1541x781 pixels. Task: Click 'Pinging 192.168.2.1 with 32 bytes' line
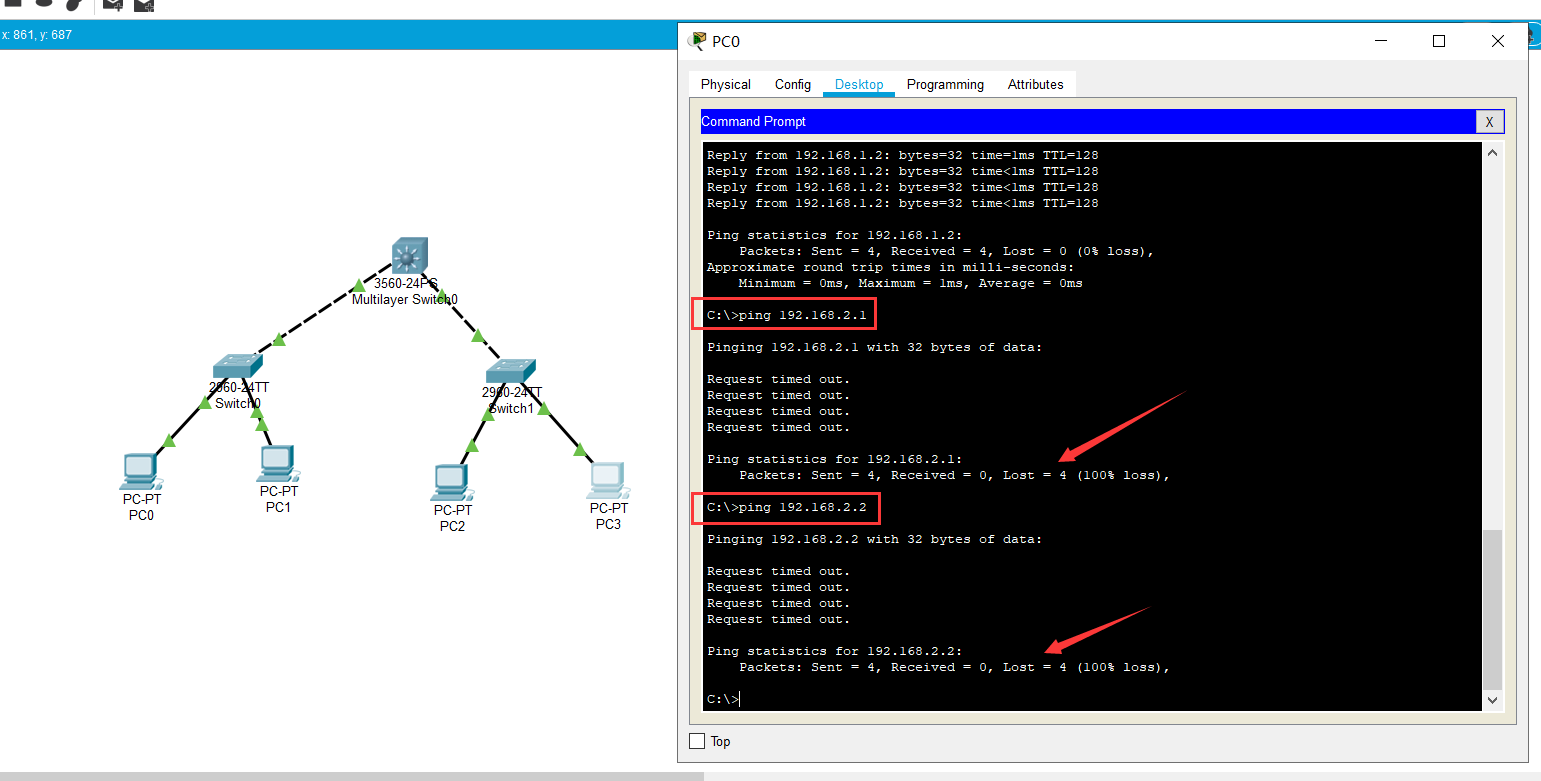tap(874, 347)
